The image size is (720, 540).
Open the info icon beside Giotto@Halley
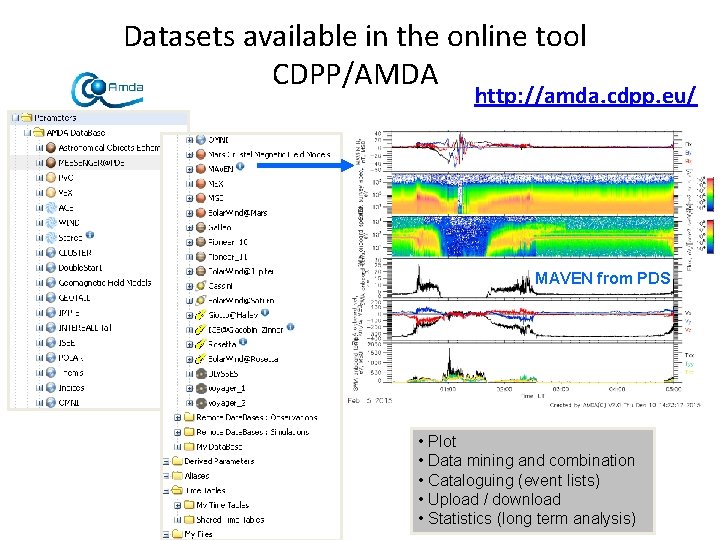265,313
